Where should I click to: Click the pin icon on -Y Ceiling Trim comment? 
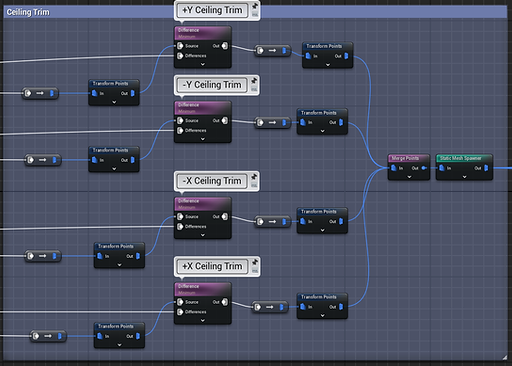[x=254, y=81]
